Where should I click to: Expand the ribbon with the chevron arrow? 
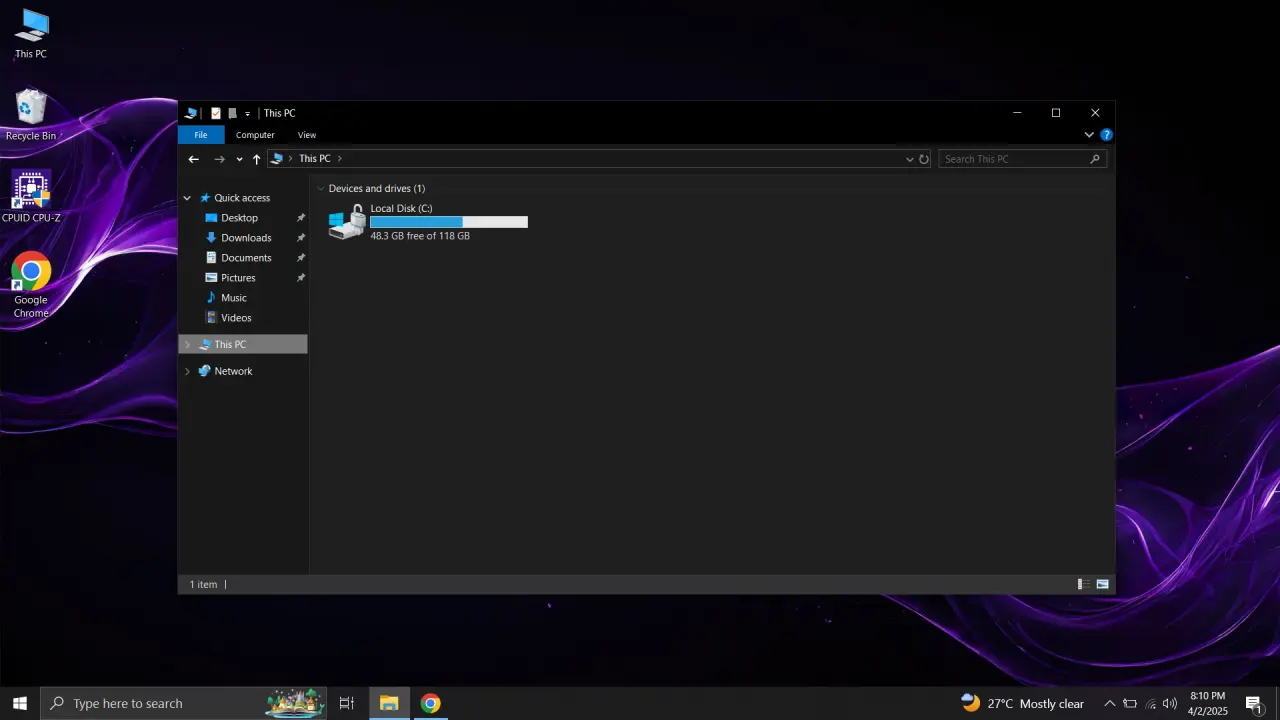(1089, 135)
